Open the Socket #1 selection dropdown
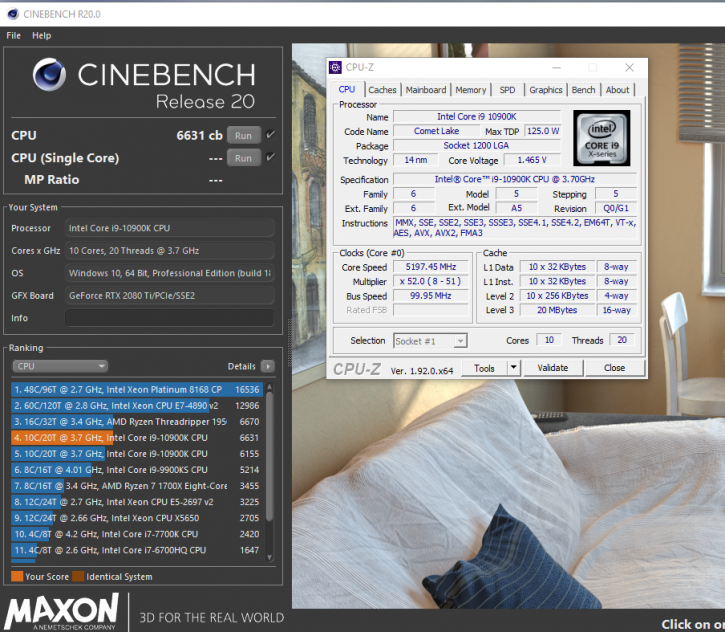 (x=430, y=341)
